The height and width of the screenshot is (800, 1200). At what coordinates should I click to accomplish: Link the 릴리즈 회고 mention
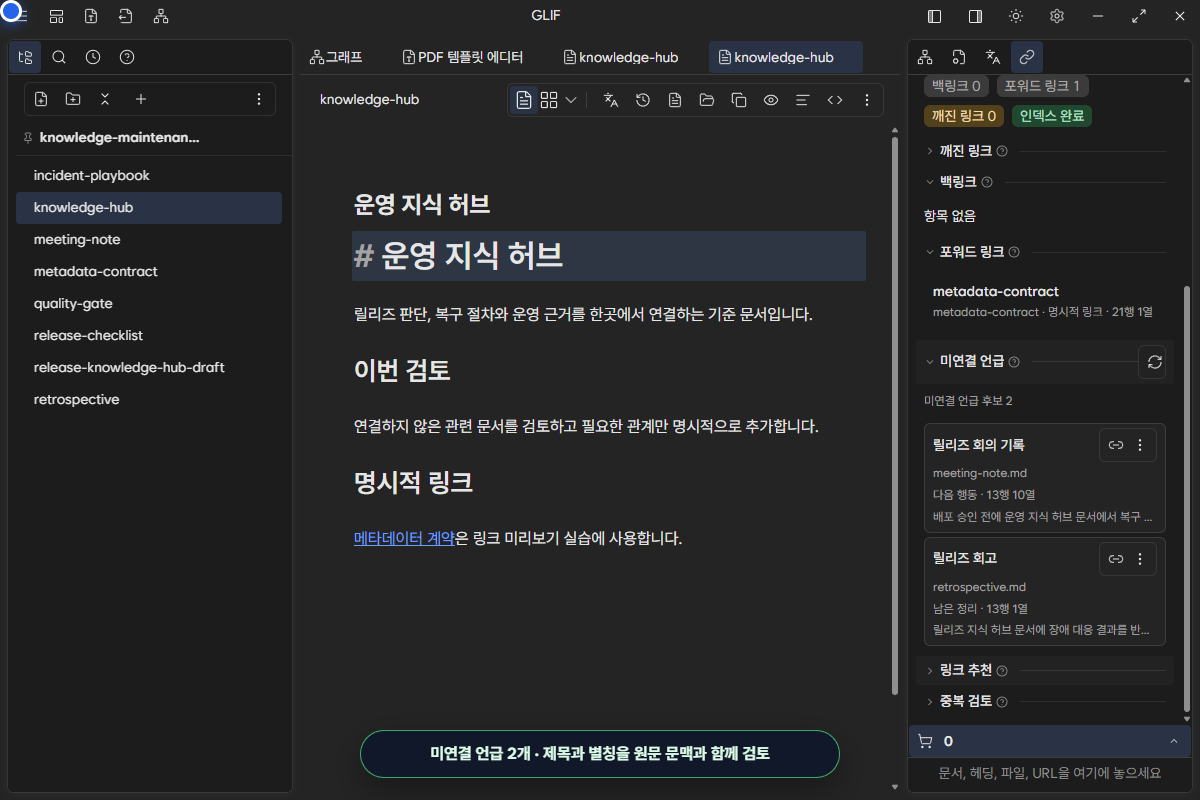[1116, 560]
